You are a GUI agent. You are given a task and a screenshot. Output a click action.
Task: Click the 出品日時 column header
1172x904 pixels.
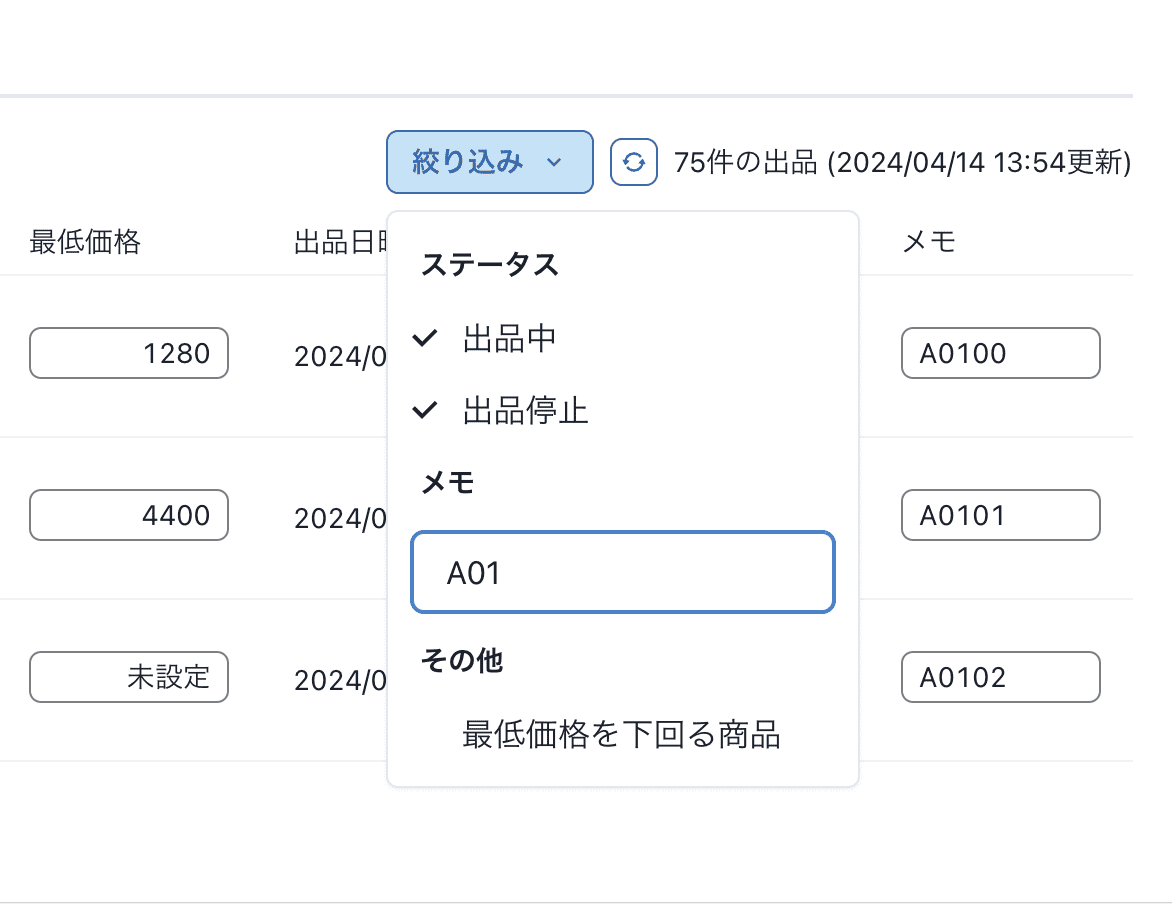(338, 242)
